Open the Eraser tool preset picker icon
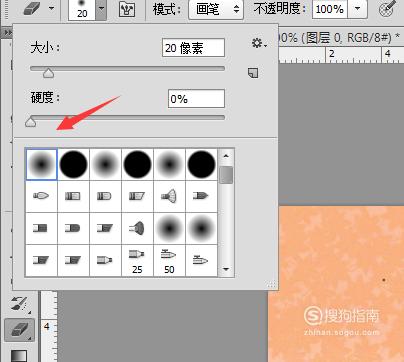 click(33, 9)
